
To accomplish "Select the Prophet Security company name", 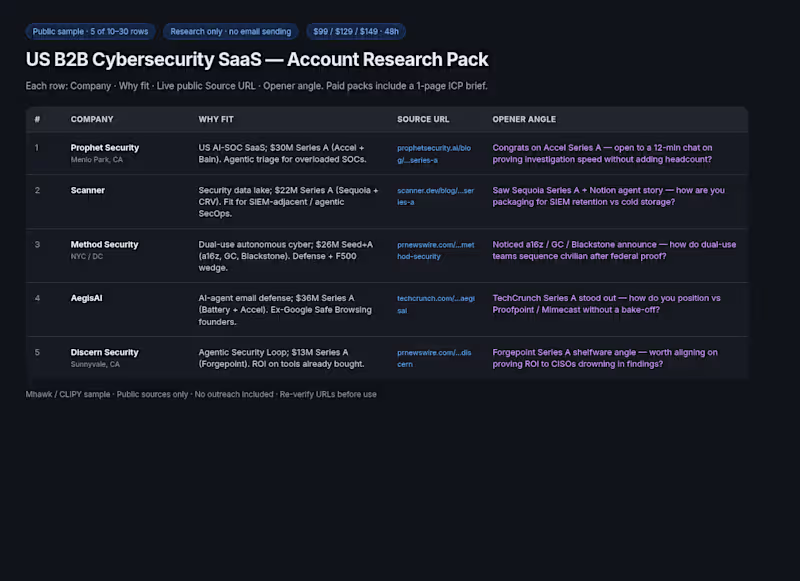I will click(105, 147).
